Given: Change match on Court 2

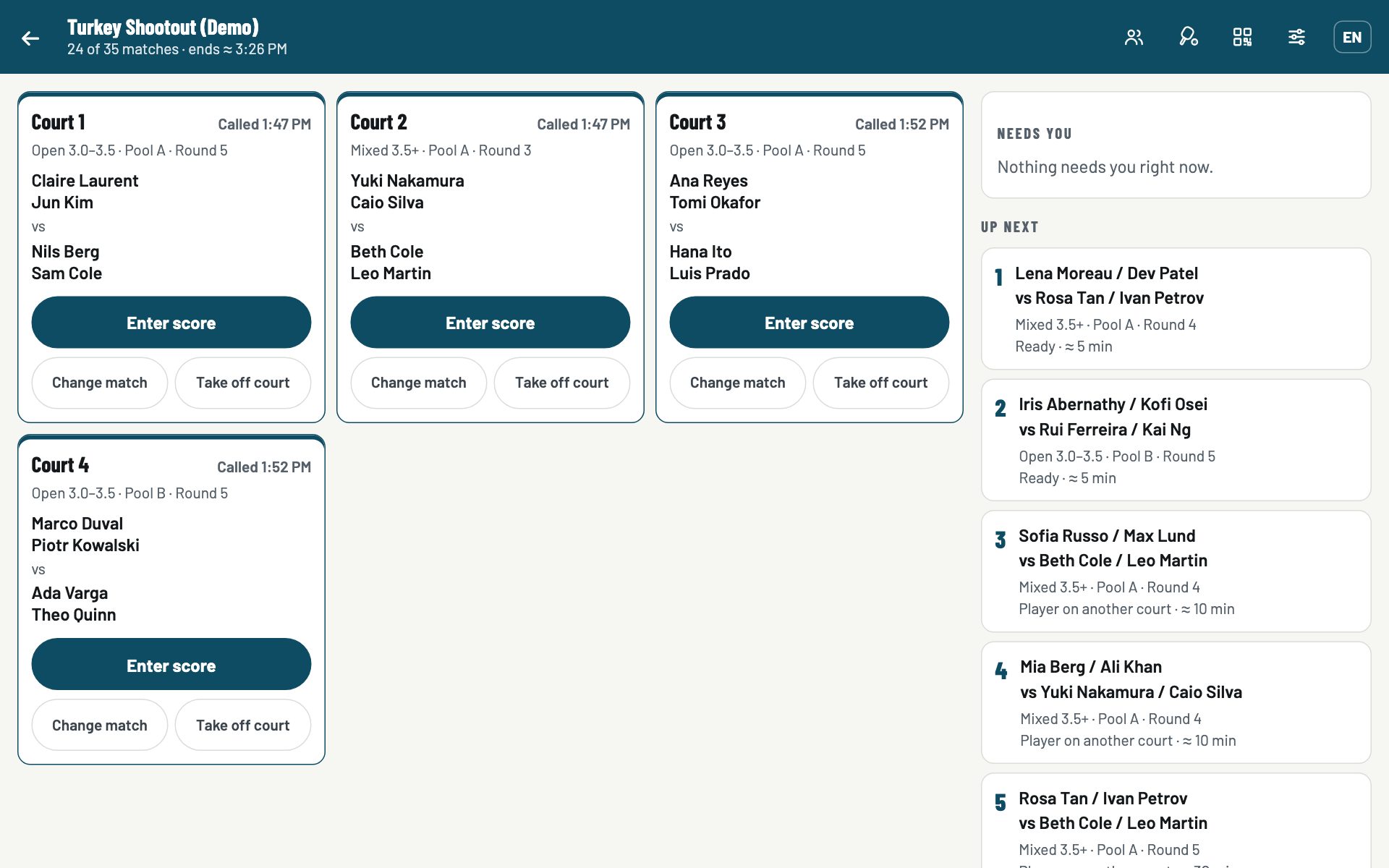Looking at the screenshot, I should (419, 383).
